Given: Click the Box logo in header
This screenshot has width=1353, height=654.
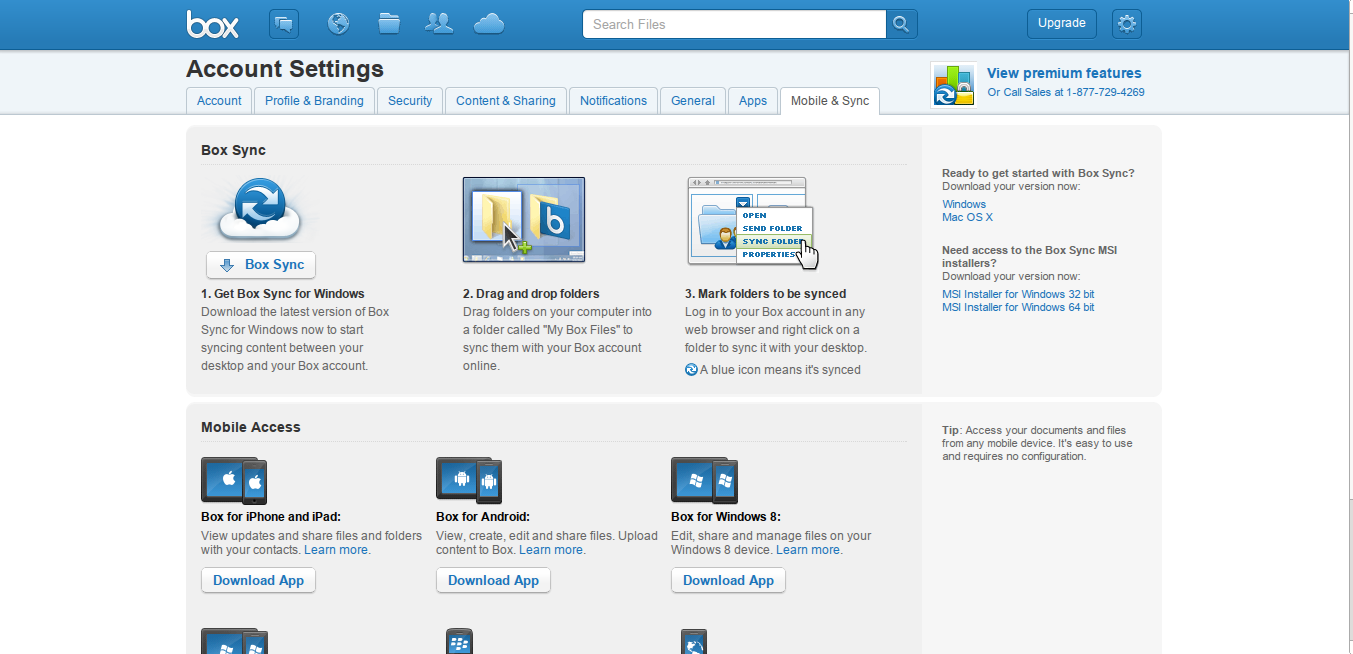Looking at the screenshot, I should pyautogui.click(x=212, y=24).
